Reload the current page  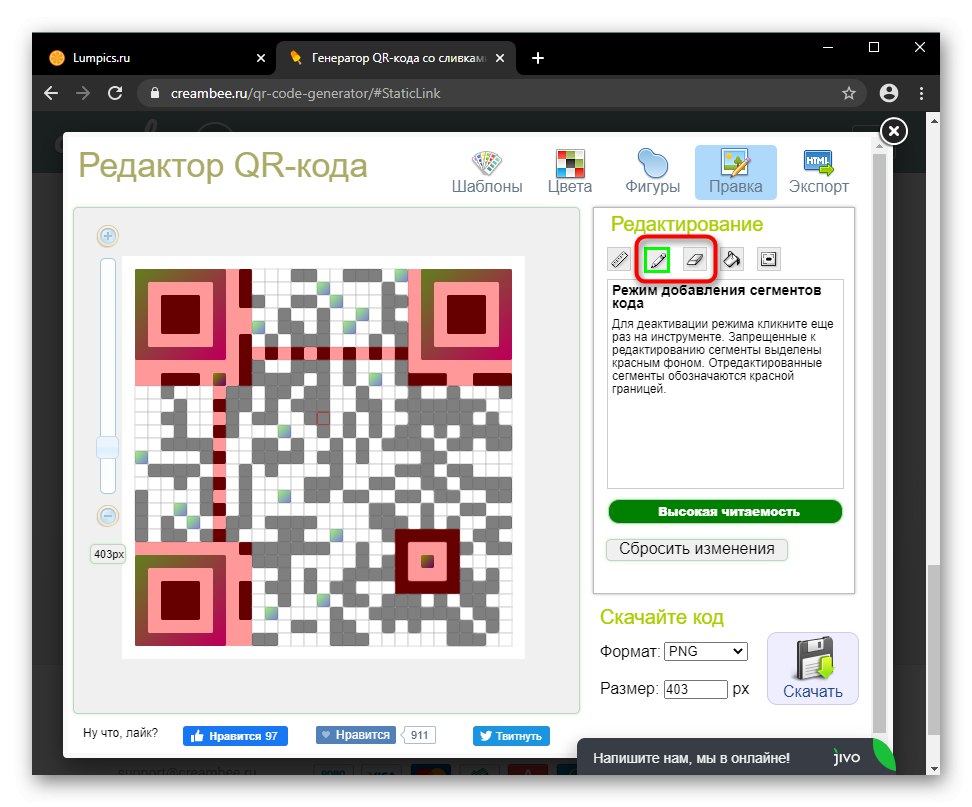115,94
